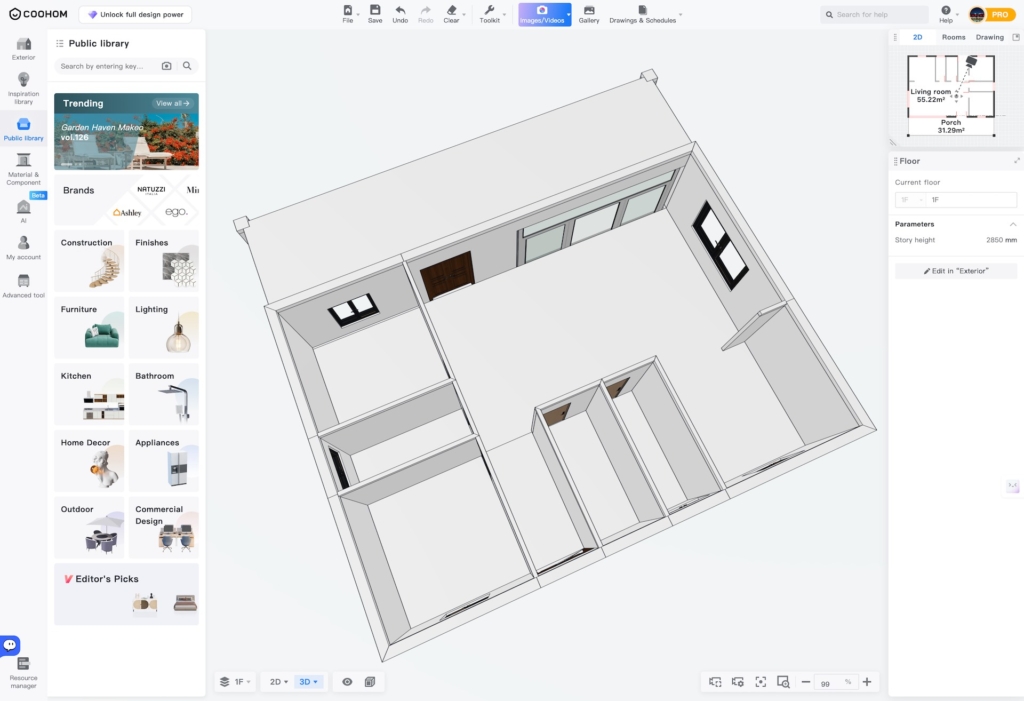This screenshot has height=701, width=1024.
Task: Collapse the Parameters section chevron
Action: click(x=1012, y=224)
